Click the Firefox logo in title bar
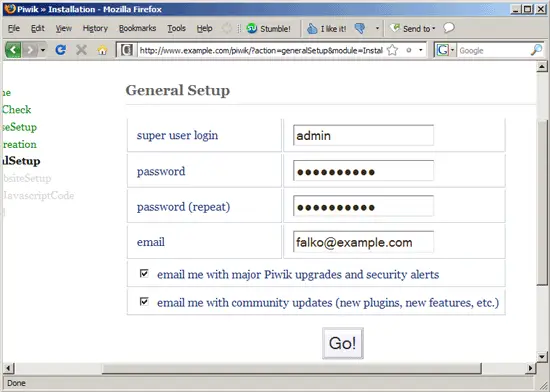 tap(10, 9)
